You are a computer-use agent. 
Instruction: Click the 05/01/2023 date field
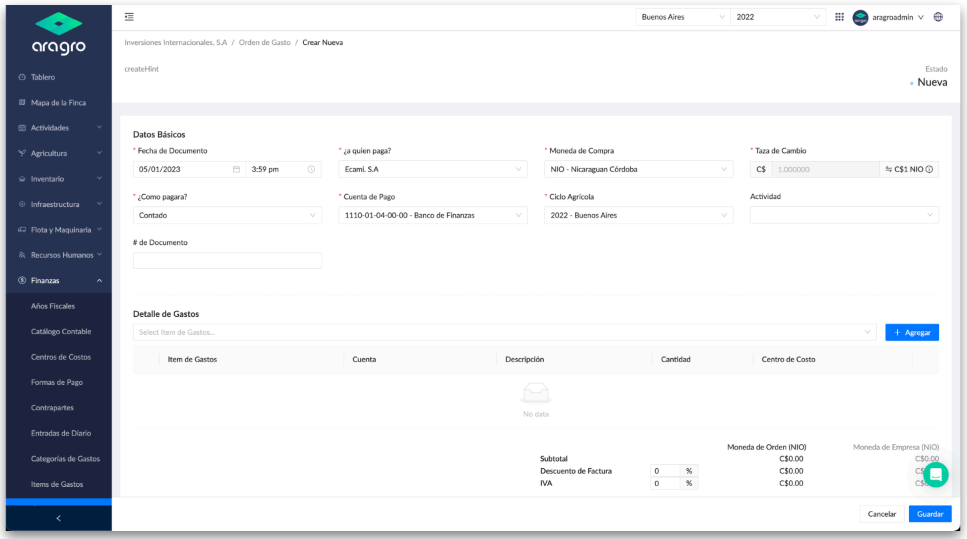click(189, 169)
